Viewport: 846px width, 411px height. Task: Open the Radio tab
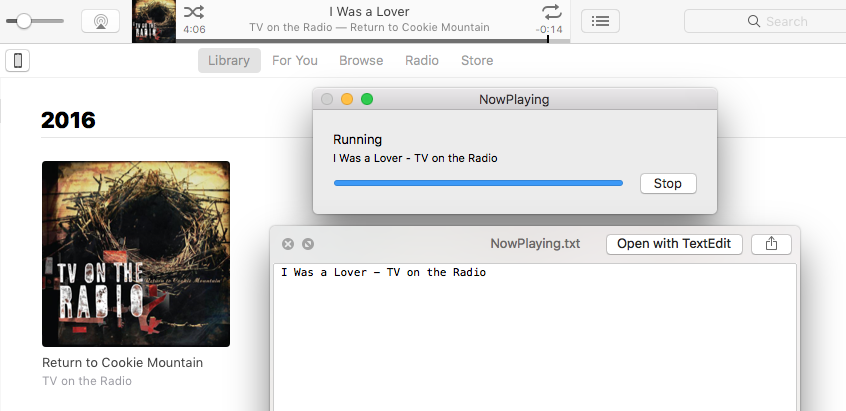422,60
